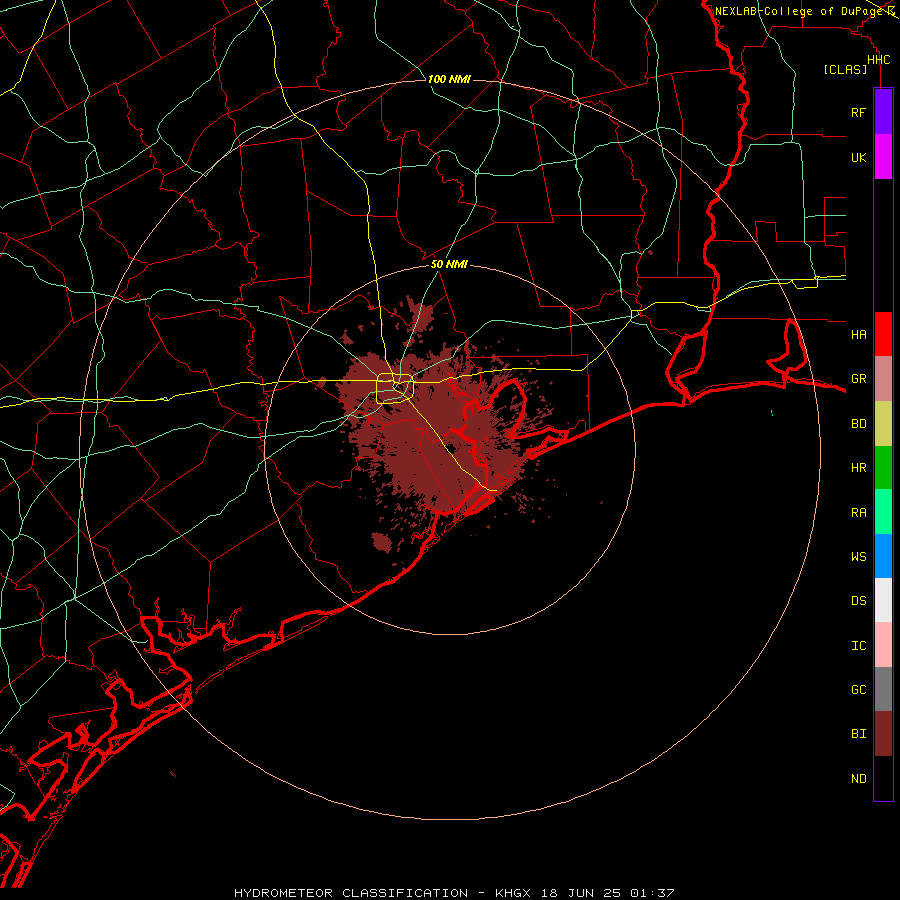Screen dimensions: 900x900
Task: Click the GC legend label text
Action: coord(858,690)
